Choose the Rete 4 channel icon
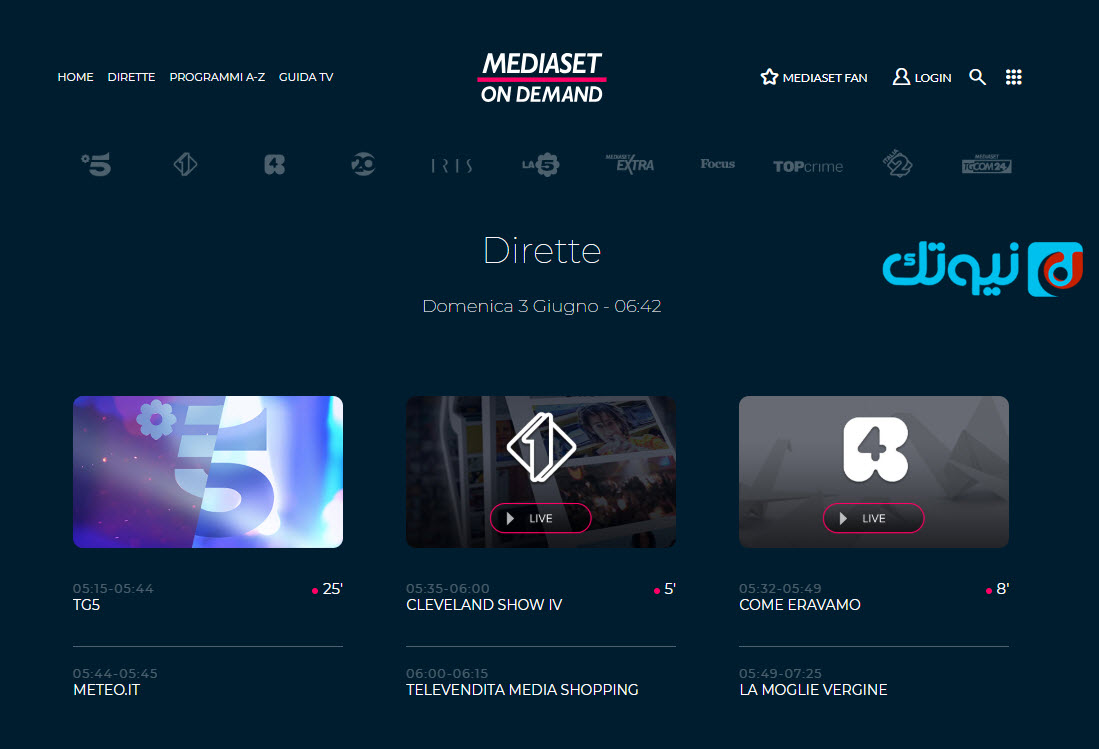This screenshot has height=749, width=1099. point(274,165)
